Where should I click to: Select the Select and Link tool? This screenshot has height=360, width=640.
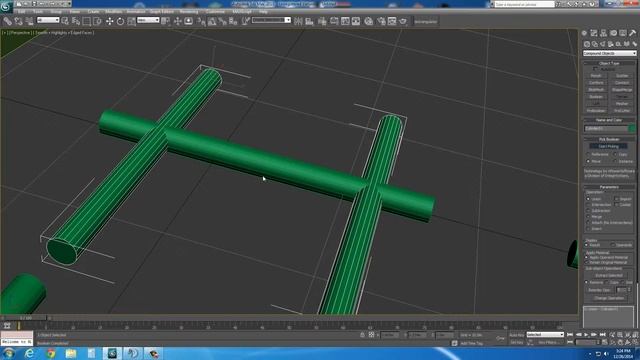7,21
